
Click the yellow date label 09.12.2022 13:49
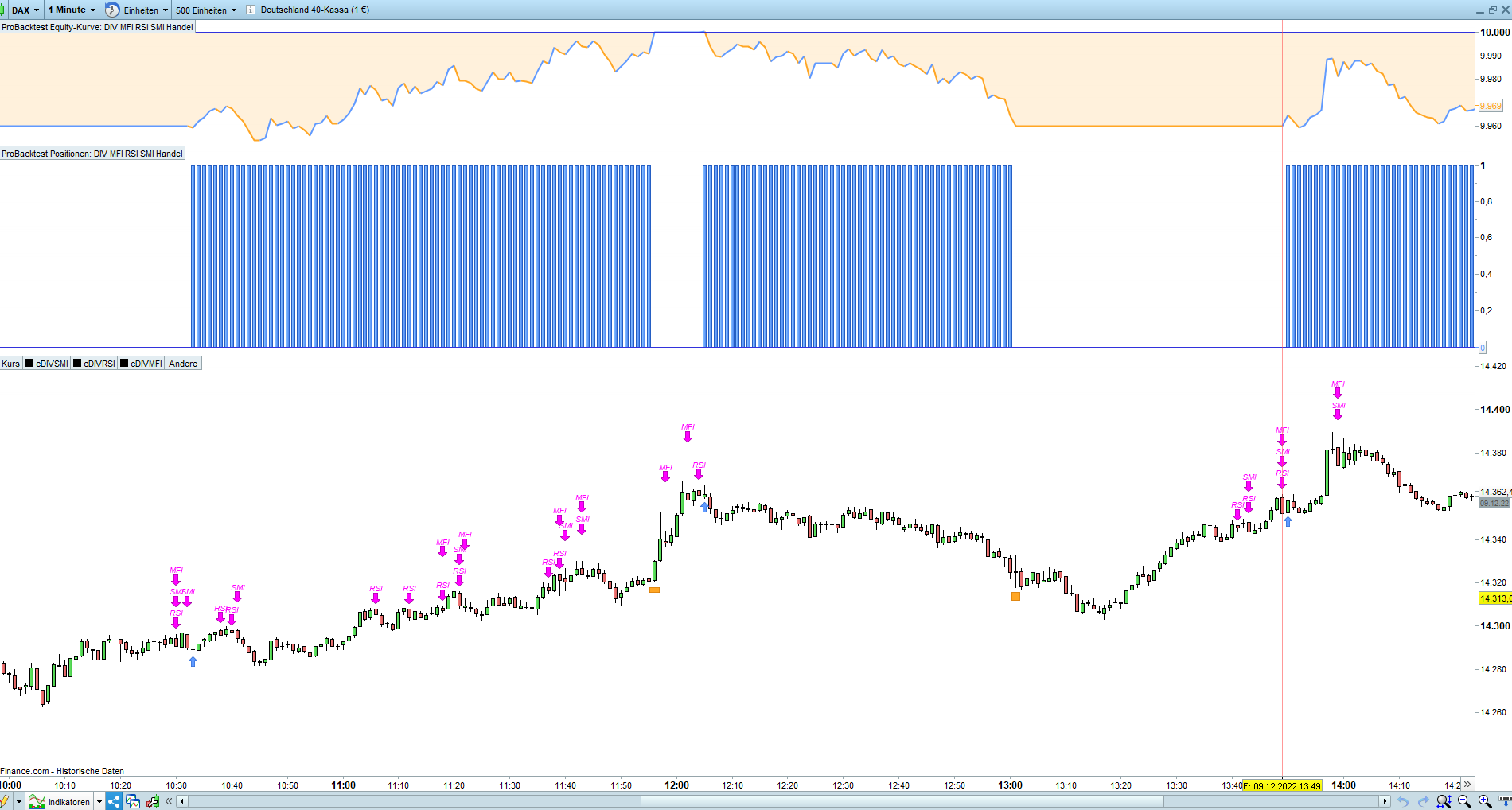click(1282, 785)
